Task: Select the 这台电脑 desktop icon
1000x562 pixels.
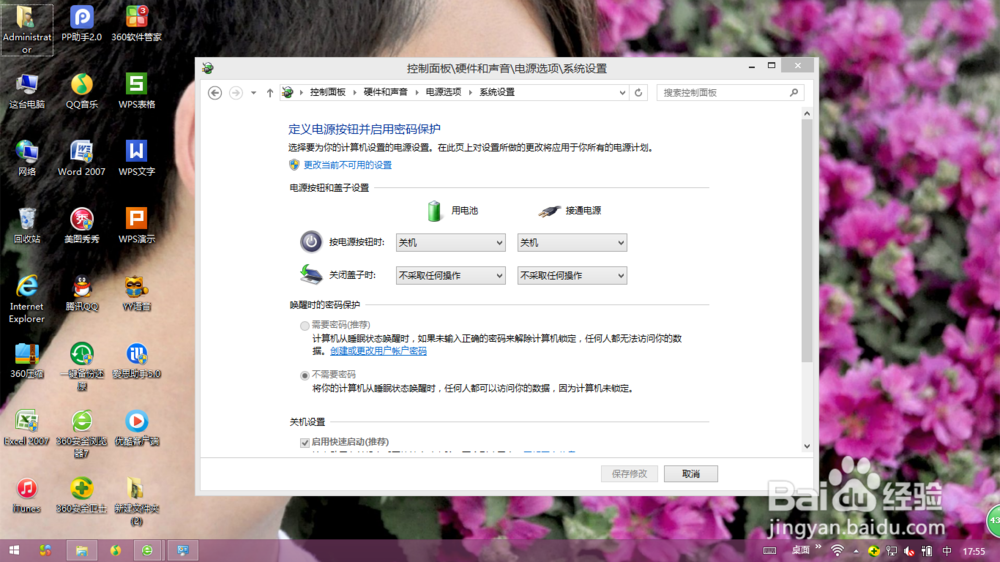Action: click(x=27, y=91)
